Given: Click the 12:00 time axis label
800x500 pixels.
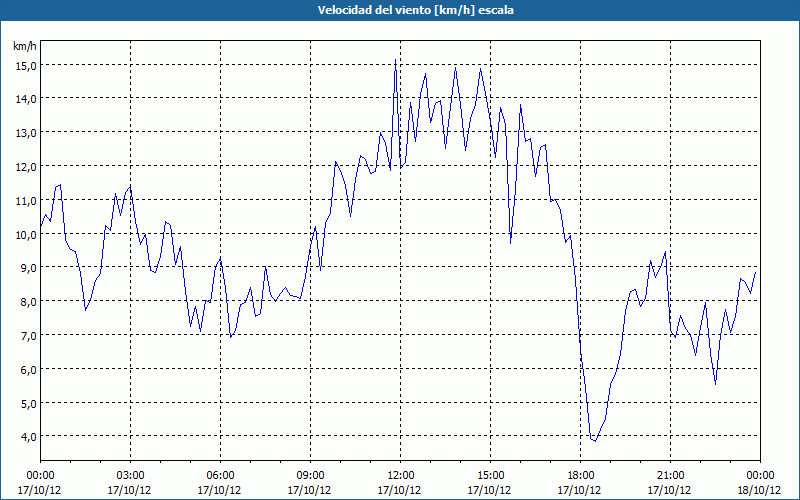Looking at the screenshot, I should click(x=401, y=476).
